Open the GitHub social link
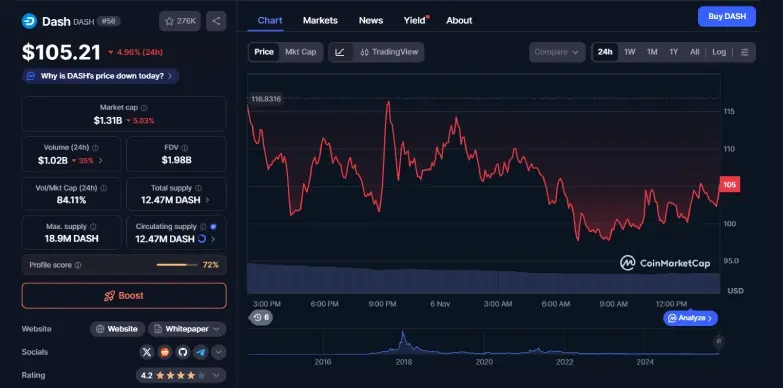The width and height of the screenshot is (783, 388). 182,352
